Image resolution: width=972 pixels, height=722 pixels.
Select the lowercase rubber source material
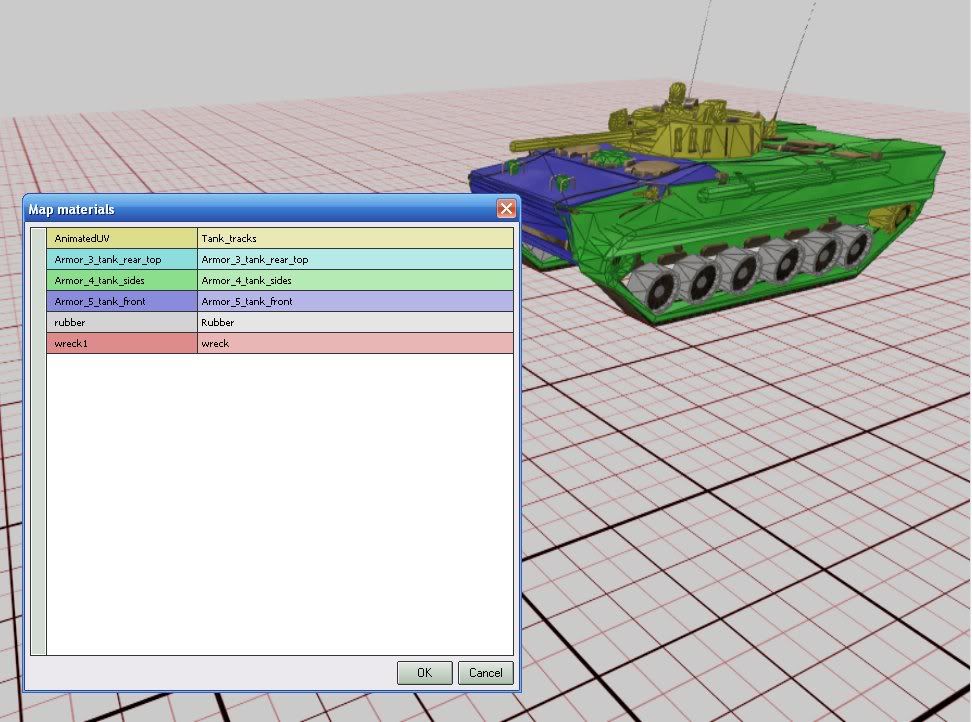[x=122, y=322]
